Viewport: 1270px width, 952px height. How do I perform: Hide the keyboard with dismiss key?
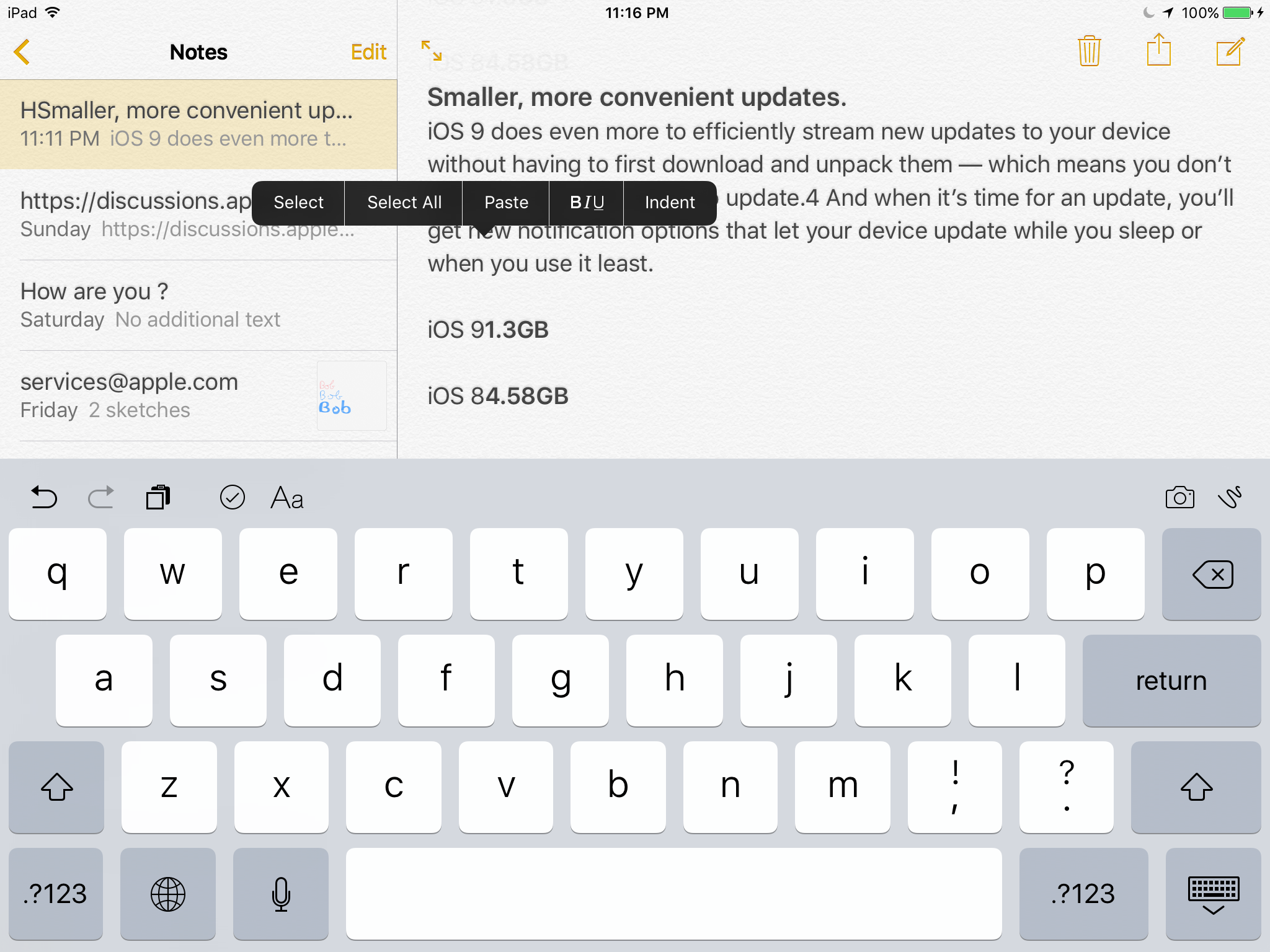(1213, 894)
